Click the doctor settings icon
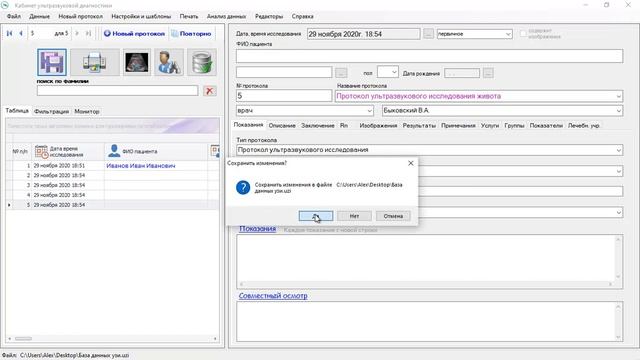The image size is (640, 360). [169, 62]
